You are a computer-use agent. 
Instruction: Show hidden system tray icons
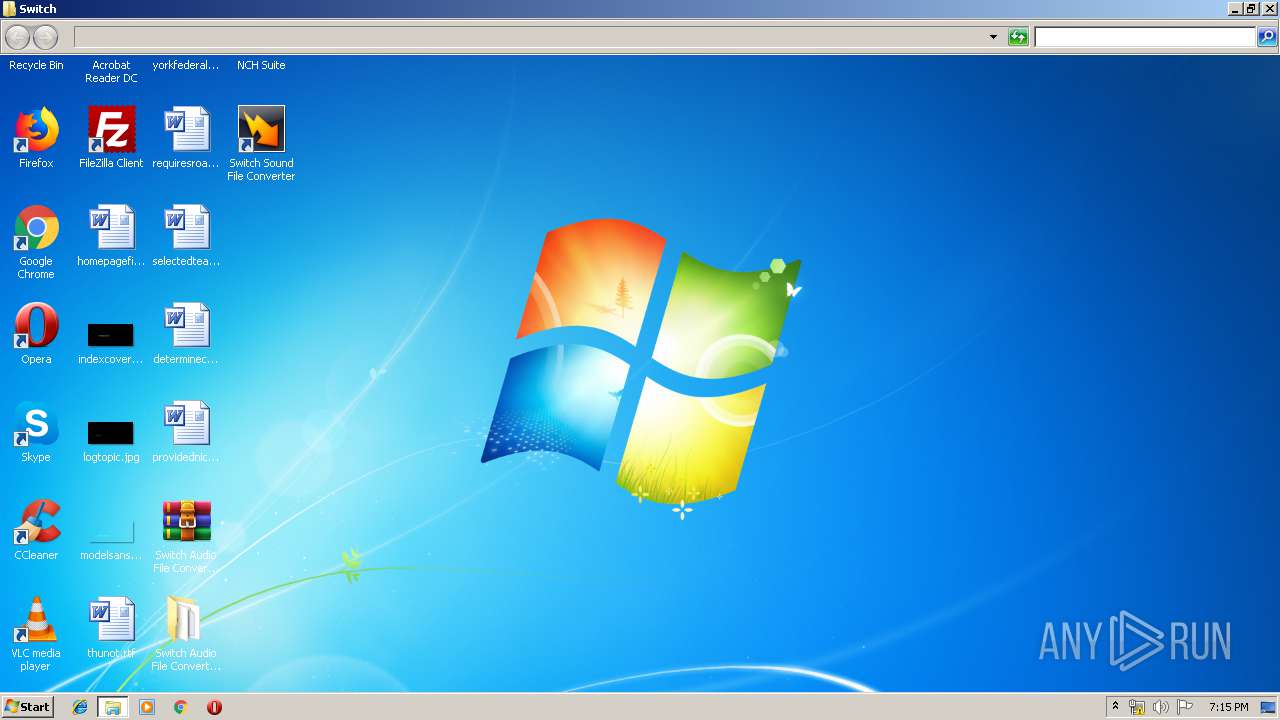pos(1115,707)
